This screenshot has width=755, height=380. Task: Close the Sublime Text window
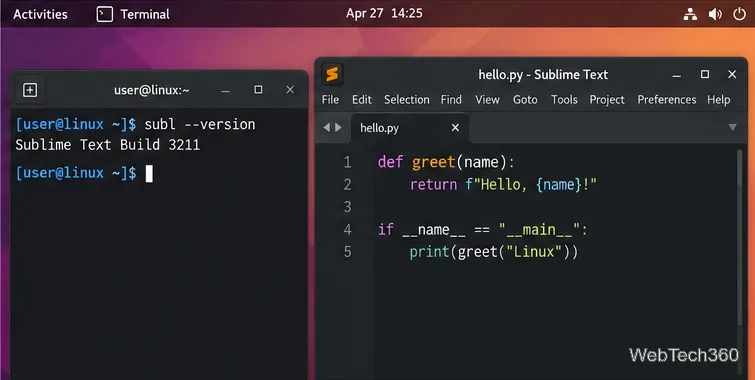[732, 74]
